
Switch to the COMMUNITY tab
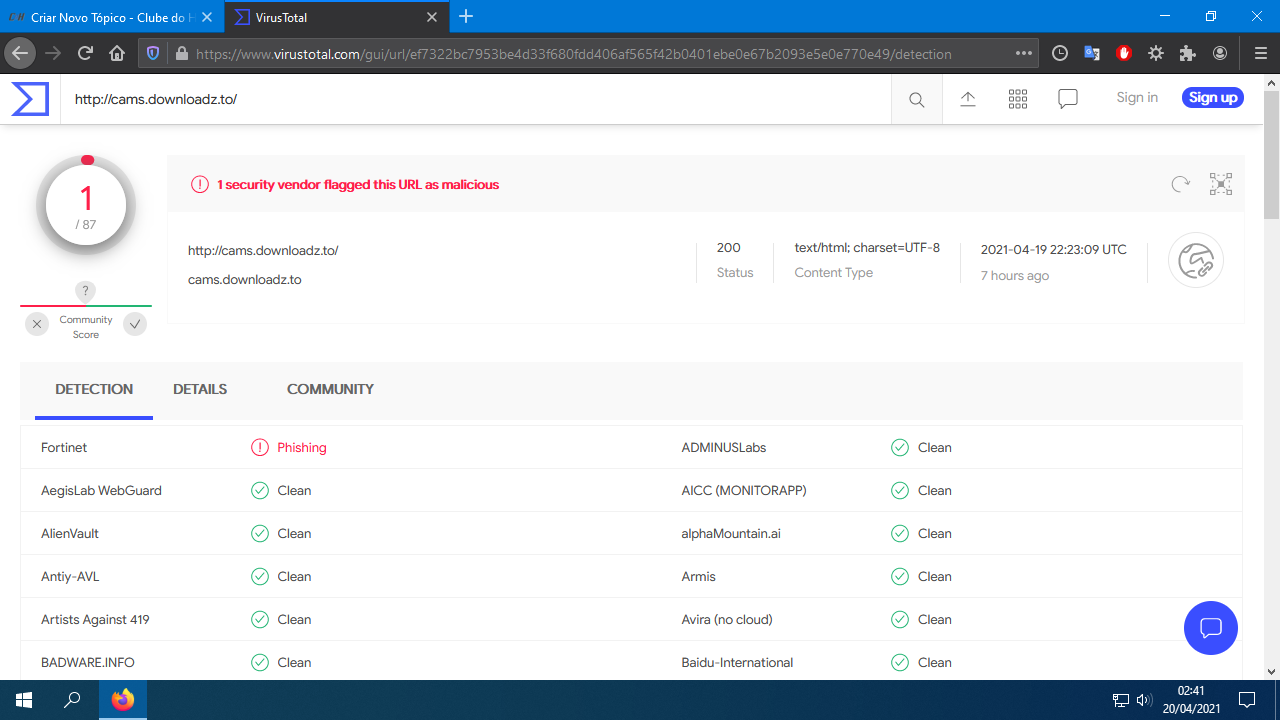[x=330, y=389]
